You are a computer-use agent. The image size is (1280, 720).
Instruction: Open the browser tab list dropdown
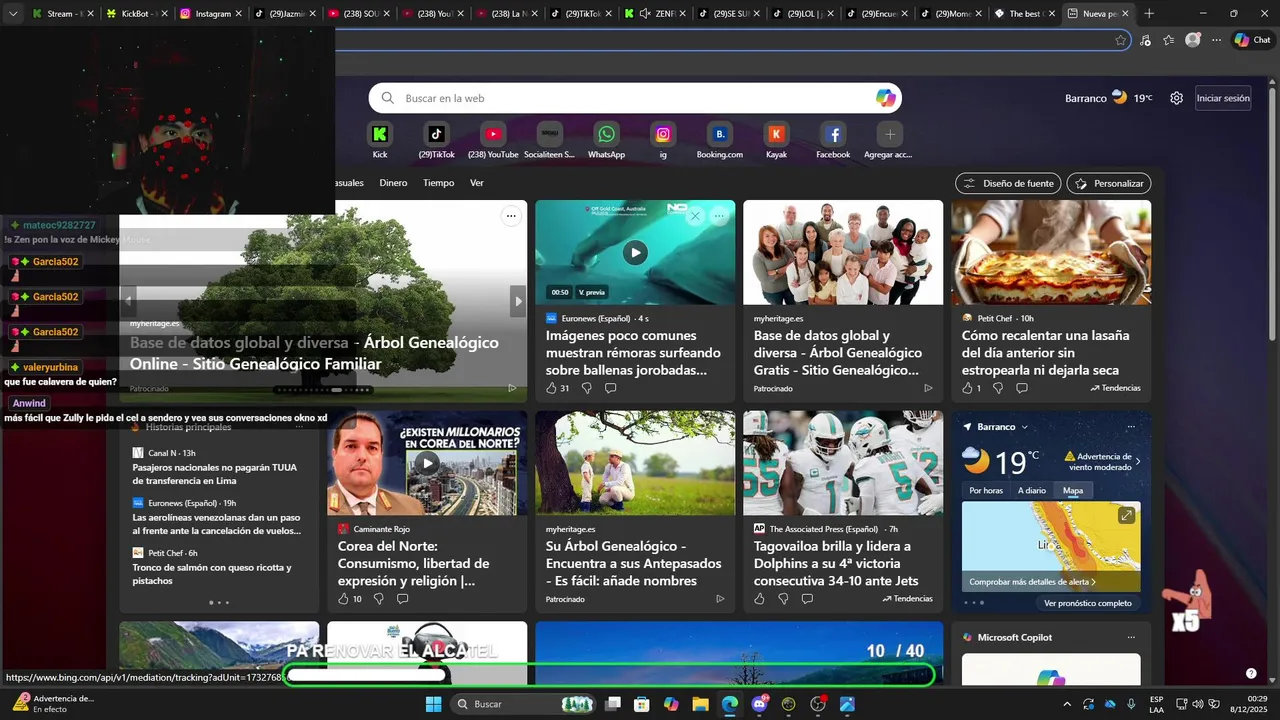(x=13, y=14)
